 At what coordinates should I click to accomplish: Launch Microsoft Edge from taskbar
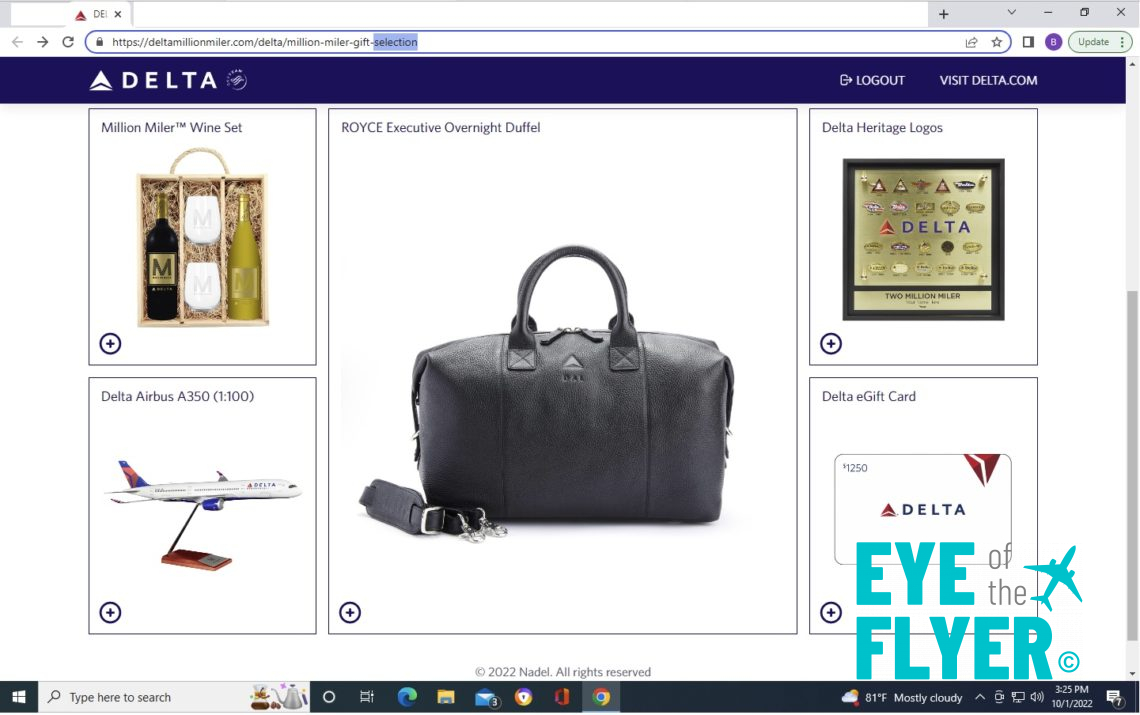point(407,697)
